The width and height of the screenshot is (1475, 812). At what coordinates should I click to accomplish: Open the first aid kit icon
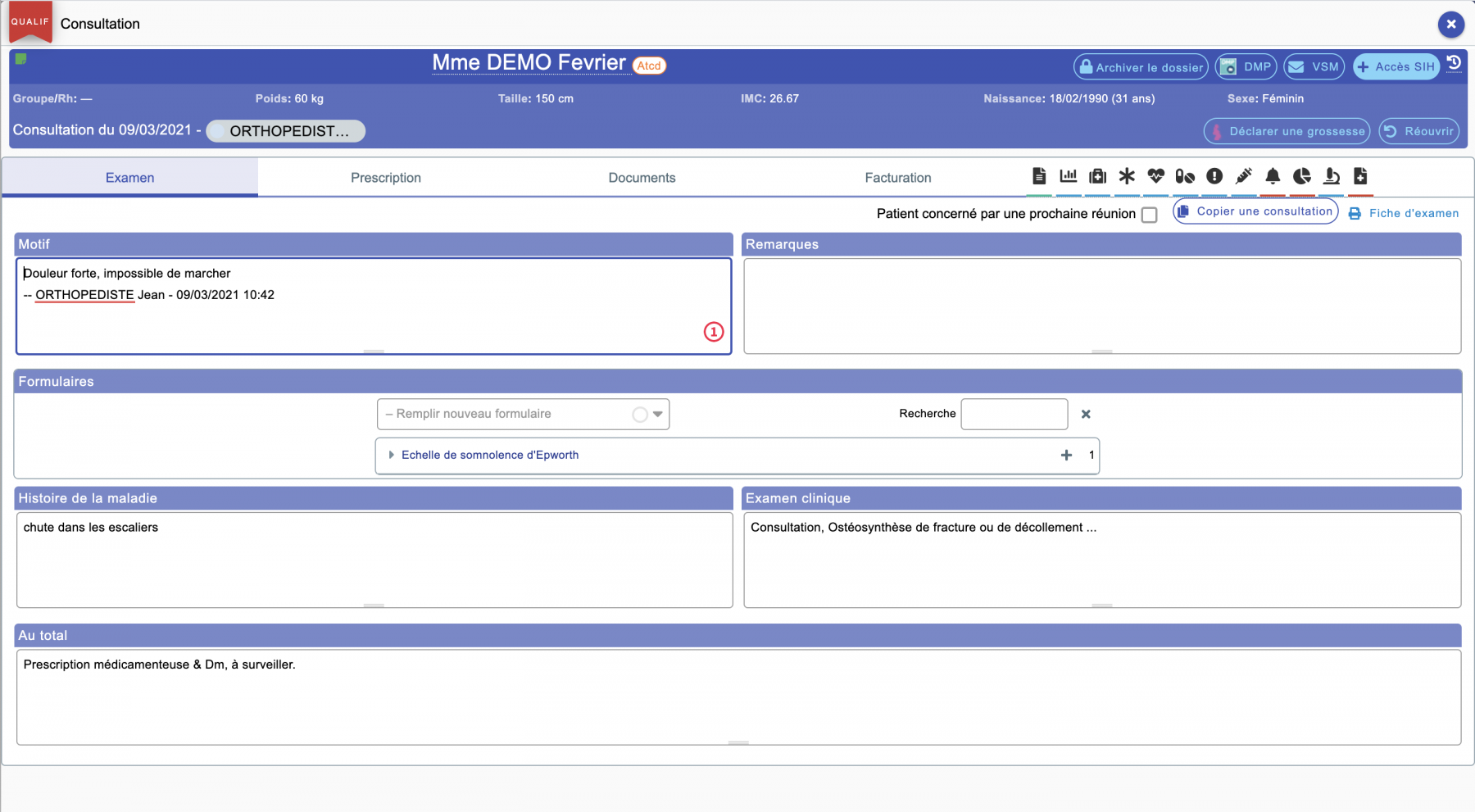(x=1098, y=176)
